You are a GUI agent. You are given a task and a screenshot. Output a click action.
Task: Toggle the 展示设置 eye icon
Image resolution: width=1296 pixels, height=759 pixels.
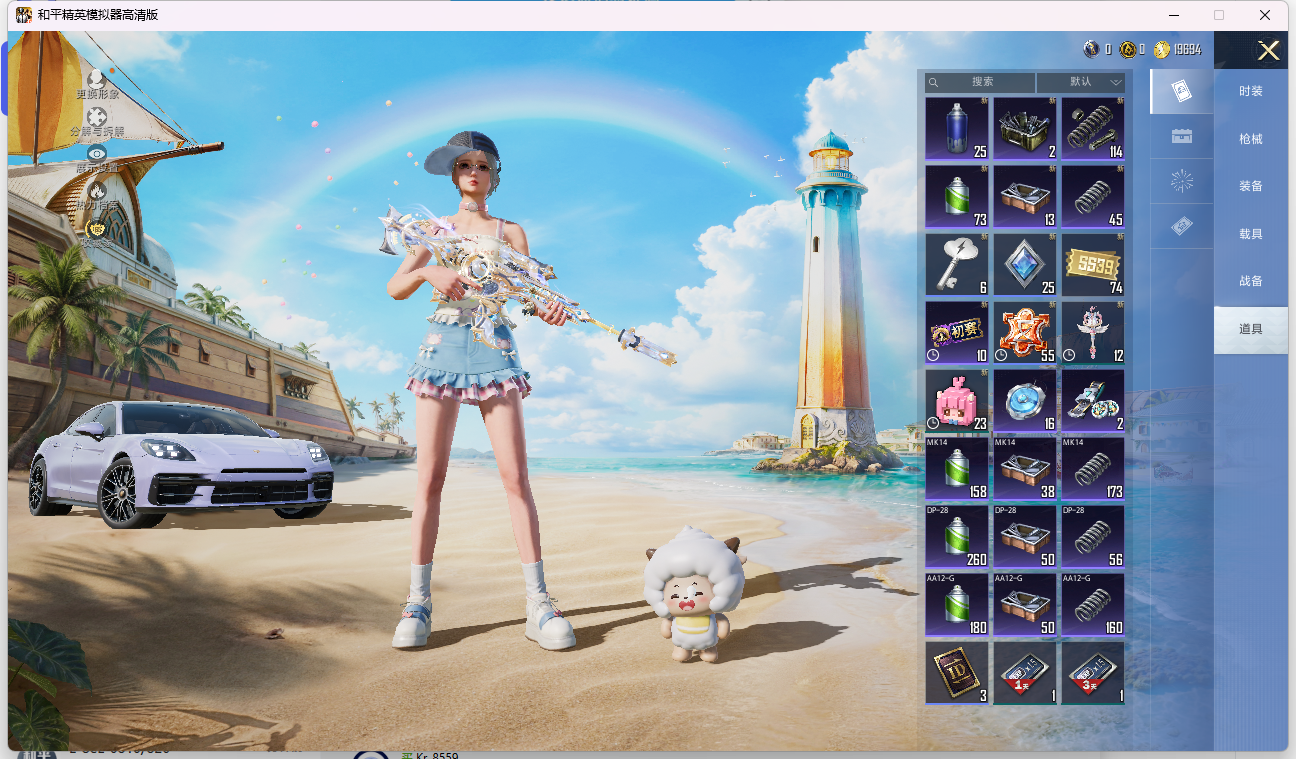coord(96,153)
